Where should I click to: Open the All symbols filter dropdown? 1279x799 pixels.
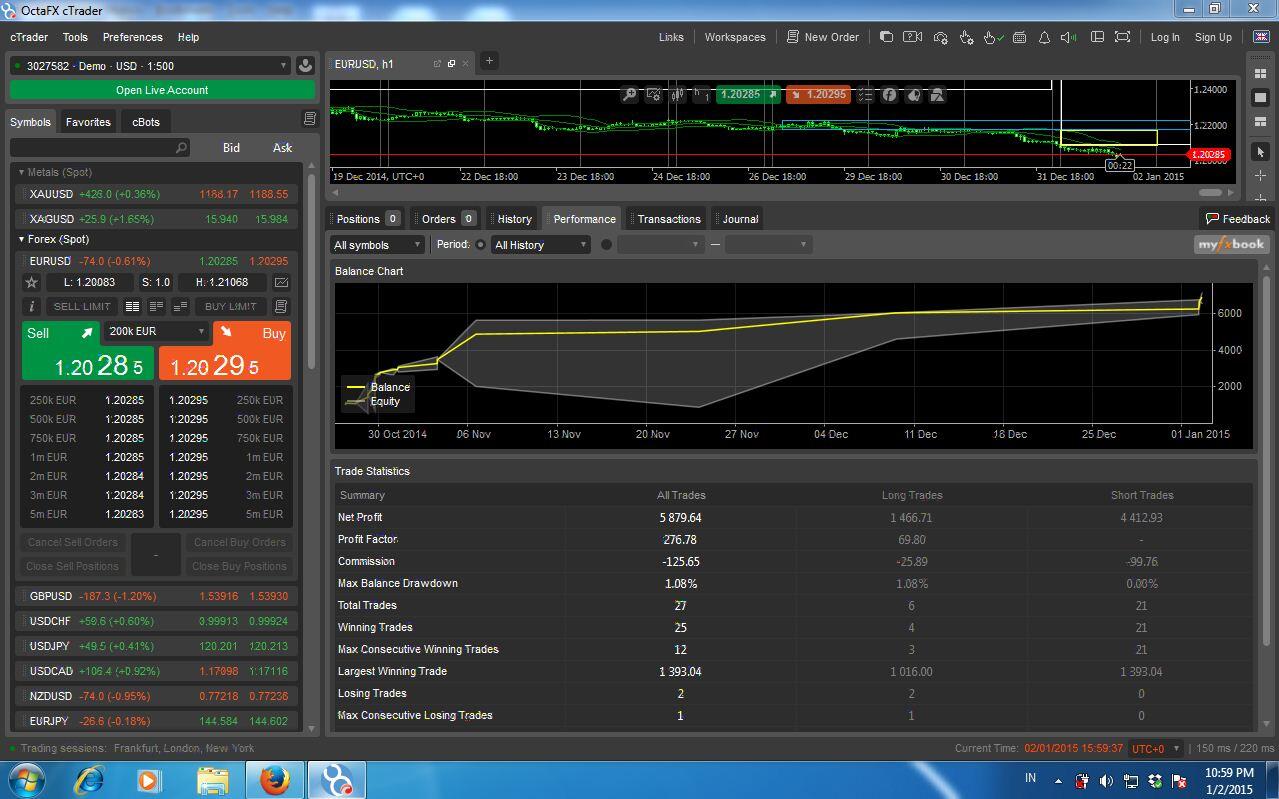tap(378, 245)
